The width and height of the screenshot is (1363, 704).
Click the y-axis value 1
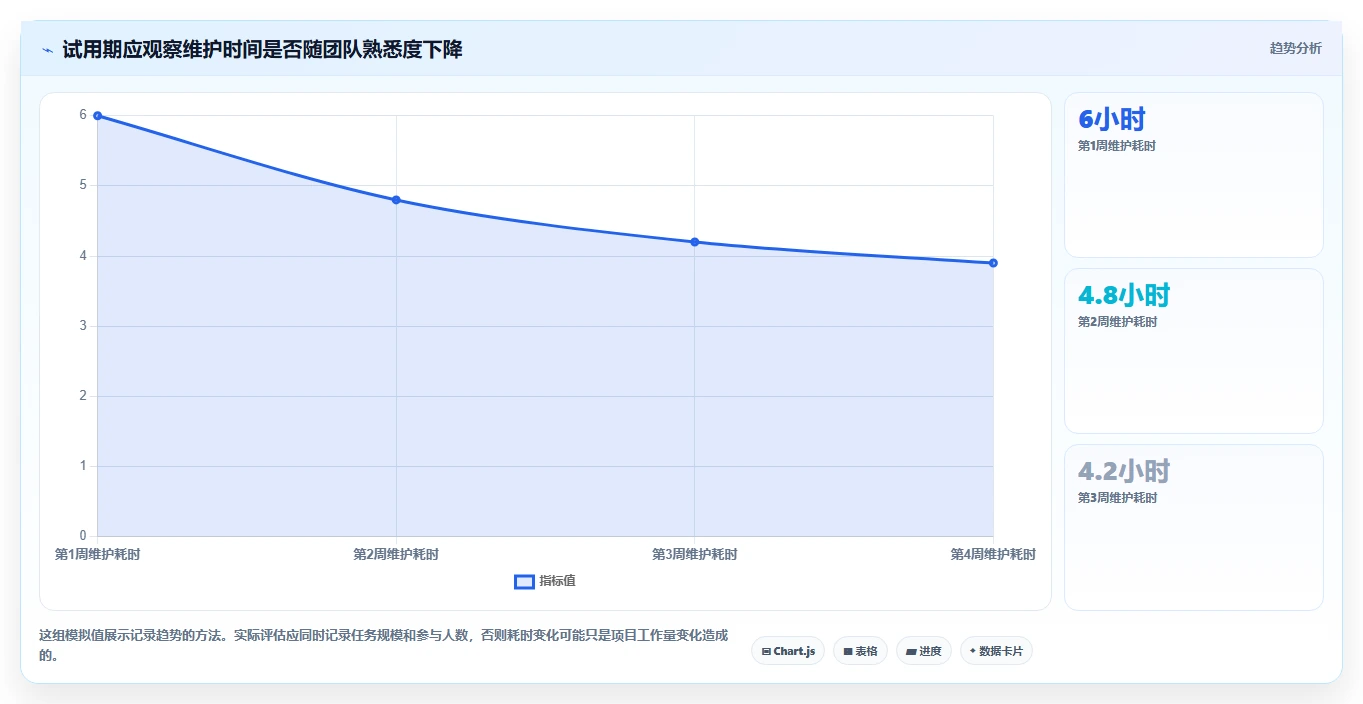tap(84, 466)
